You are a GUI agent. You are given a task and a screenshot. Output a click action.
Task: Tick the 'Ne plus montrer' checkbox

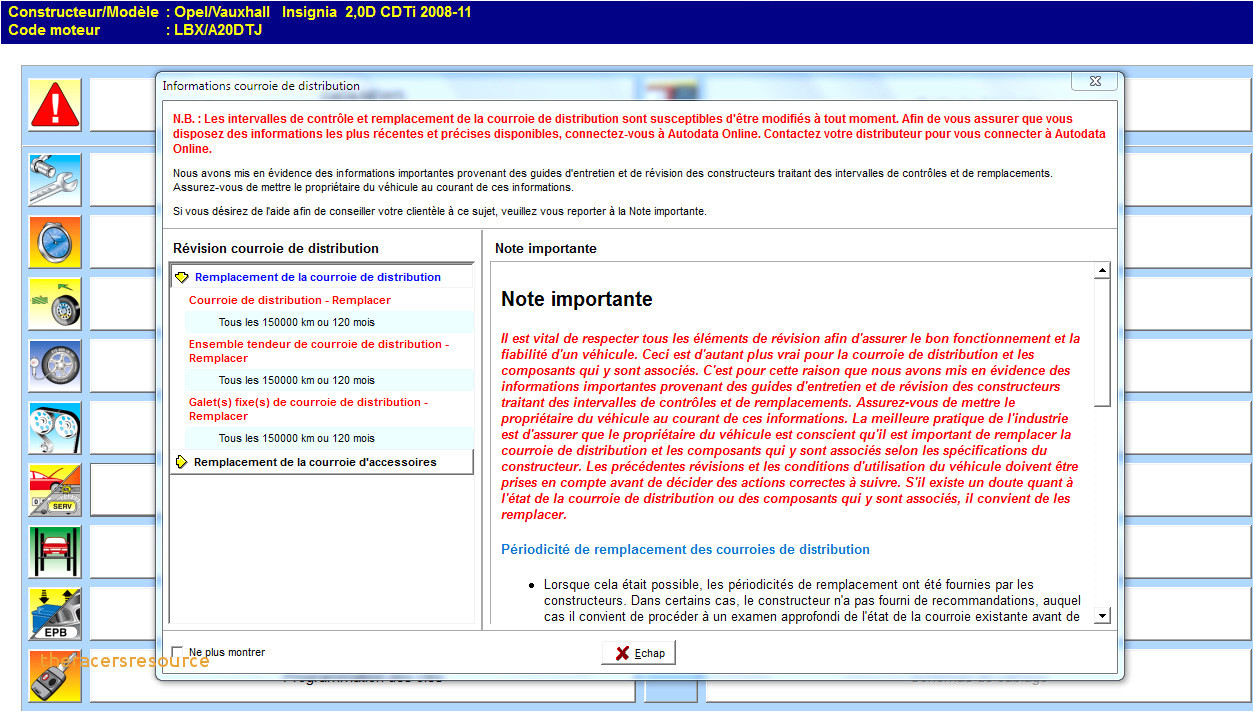point(178,652)
